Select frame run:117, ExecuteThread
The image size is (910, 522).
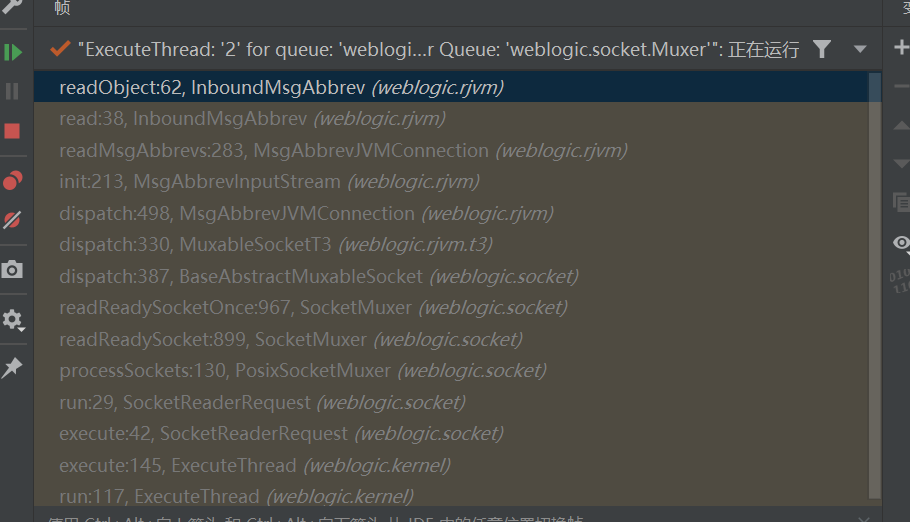pyautogui.click(x=452, y=496)
